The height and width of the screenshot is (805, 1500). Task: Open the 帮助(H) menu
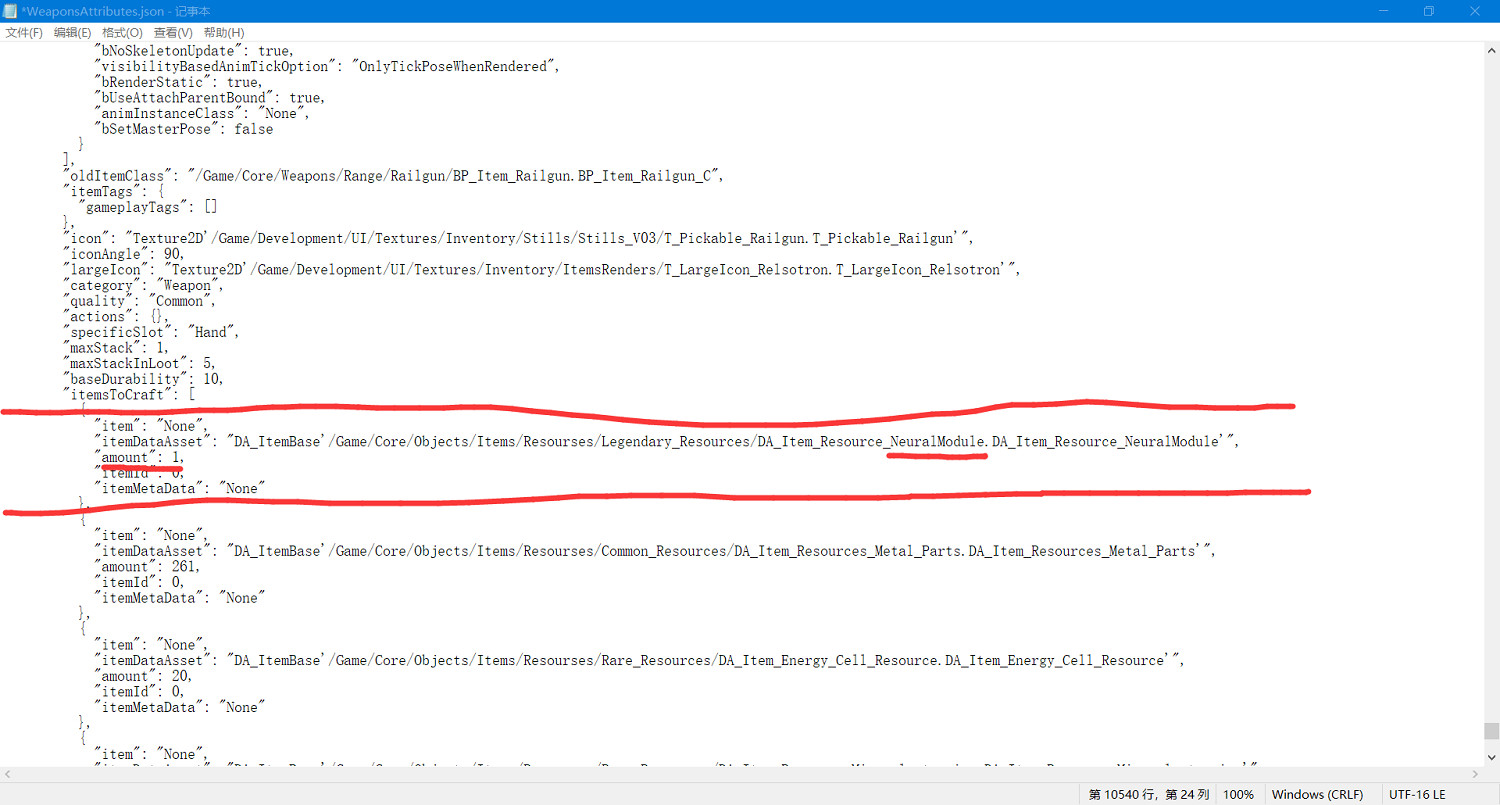(223, 33)
